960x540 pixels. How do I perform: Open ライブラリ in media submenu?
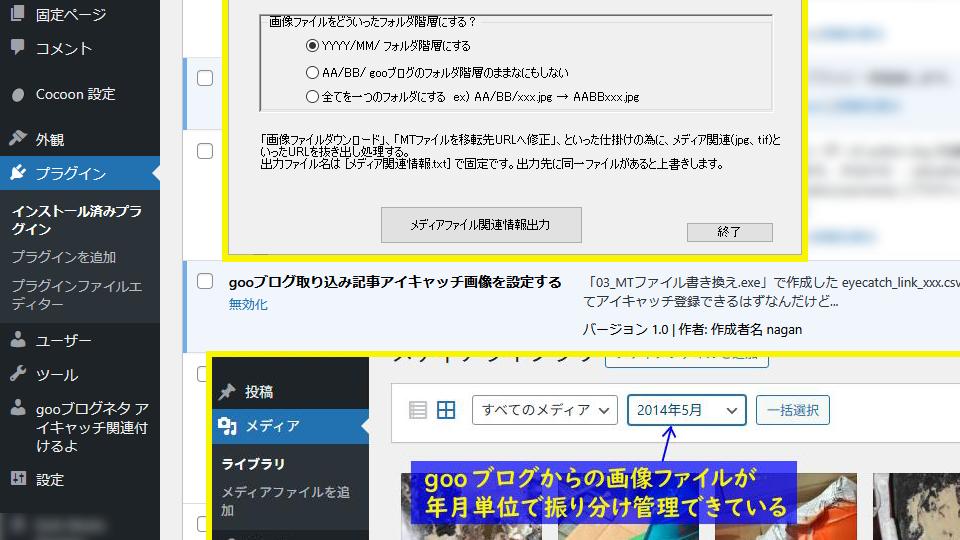point(253,464)
